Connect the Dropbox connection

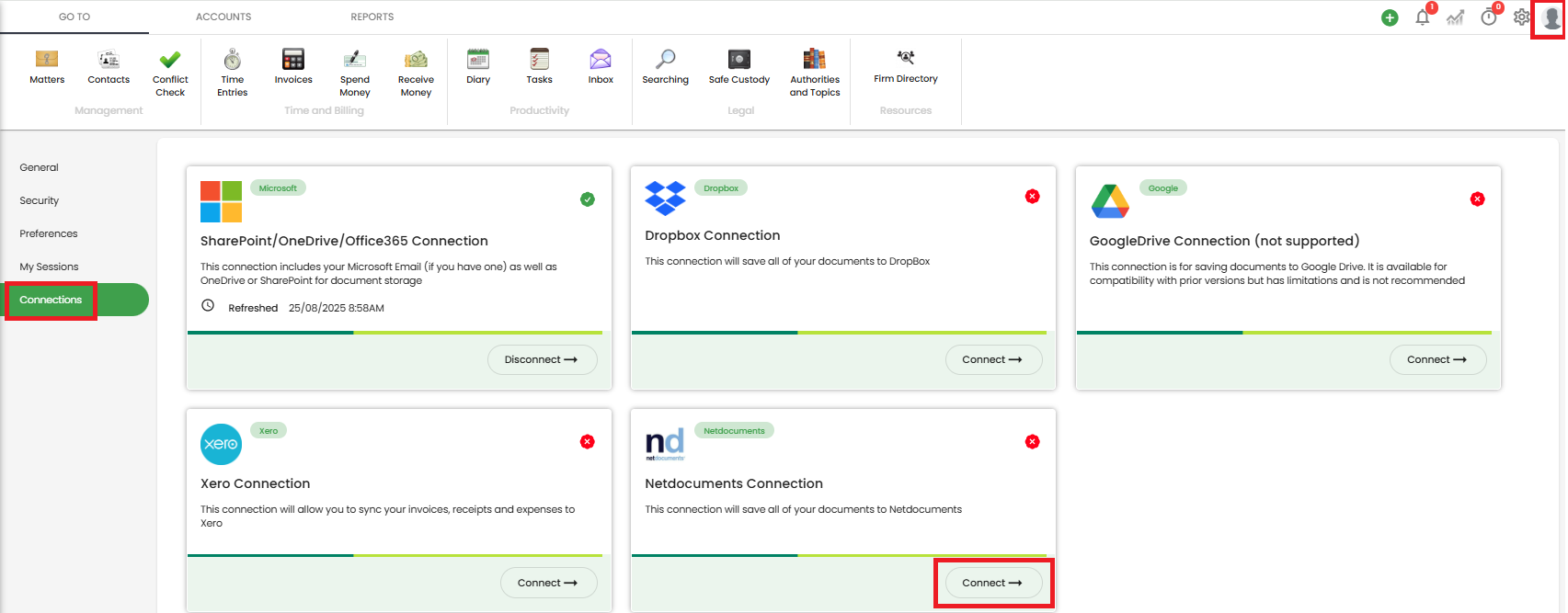point(993,359)
